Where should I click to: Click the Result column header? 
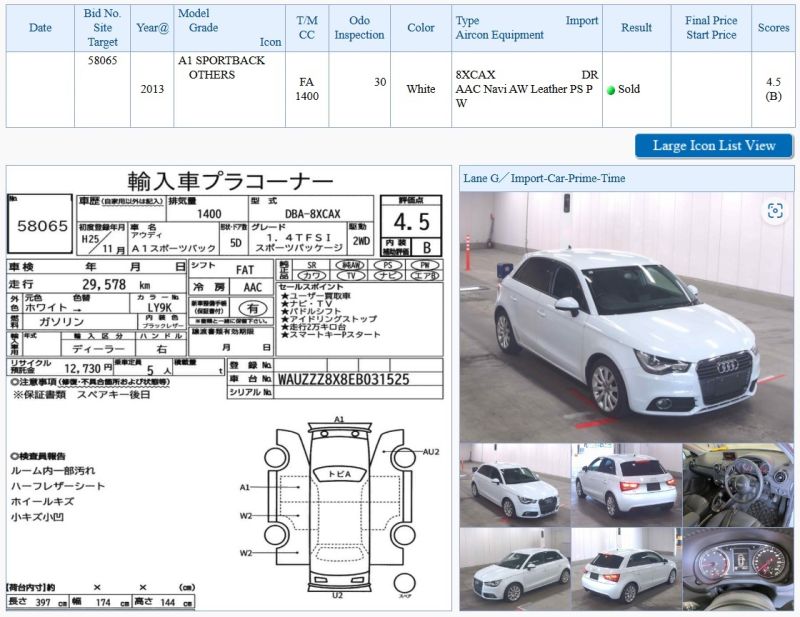(x=636, y=28)
